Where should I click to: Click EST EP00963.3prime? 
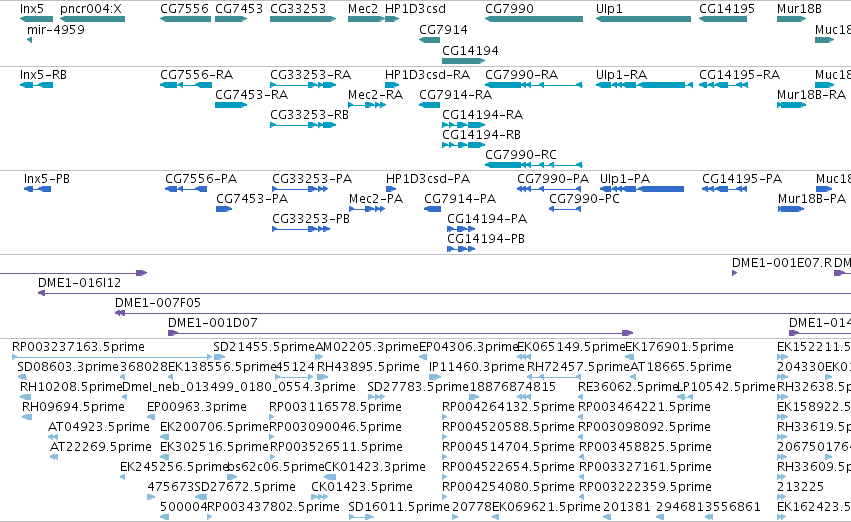click(x=197, y=407)
